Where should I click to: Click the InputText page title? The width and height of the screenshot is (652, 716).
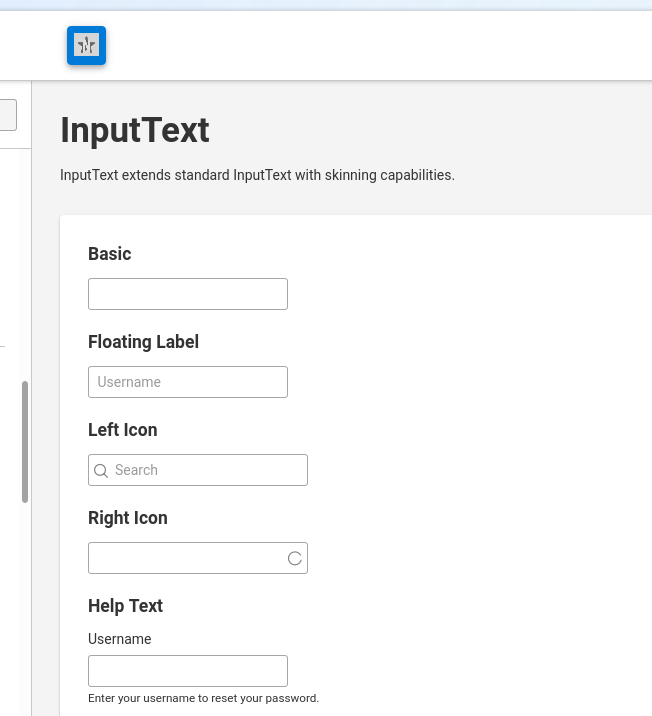point(135,131)
